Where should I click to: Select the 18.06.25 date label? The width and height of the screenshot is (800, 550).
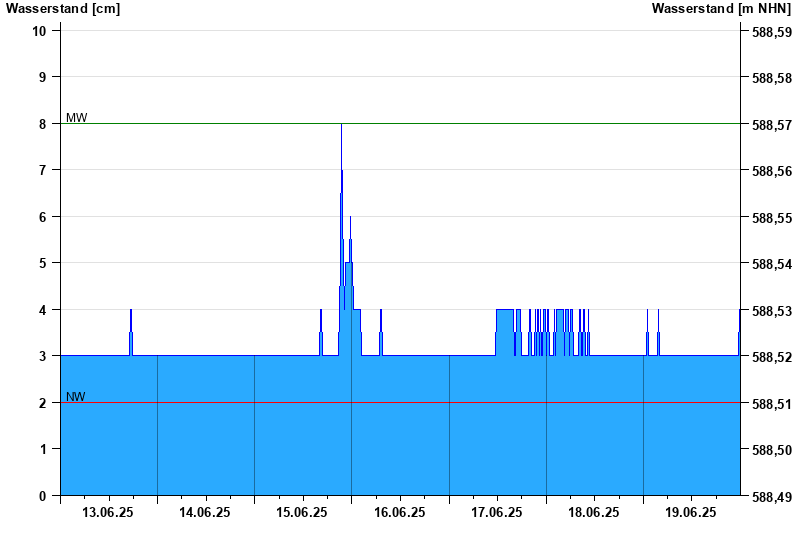point(593,513)
